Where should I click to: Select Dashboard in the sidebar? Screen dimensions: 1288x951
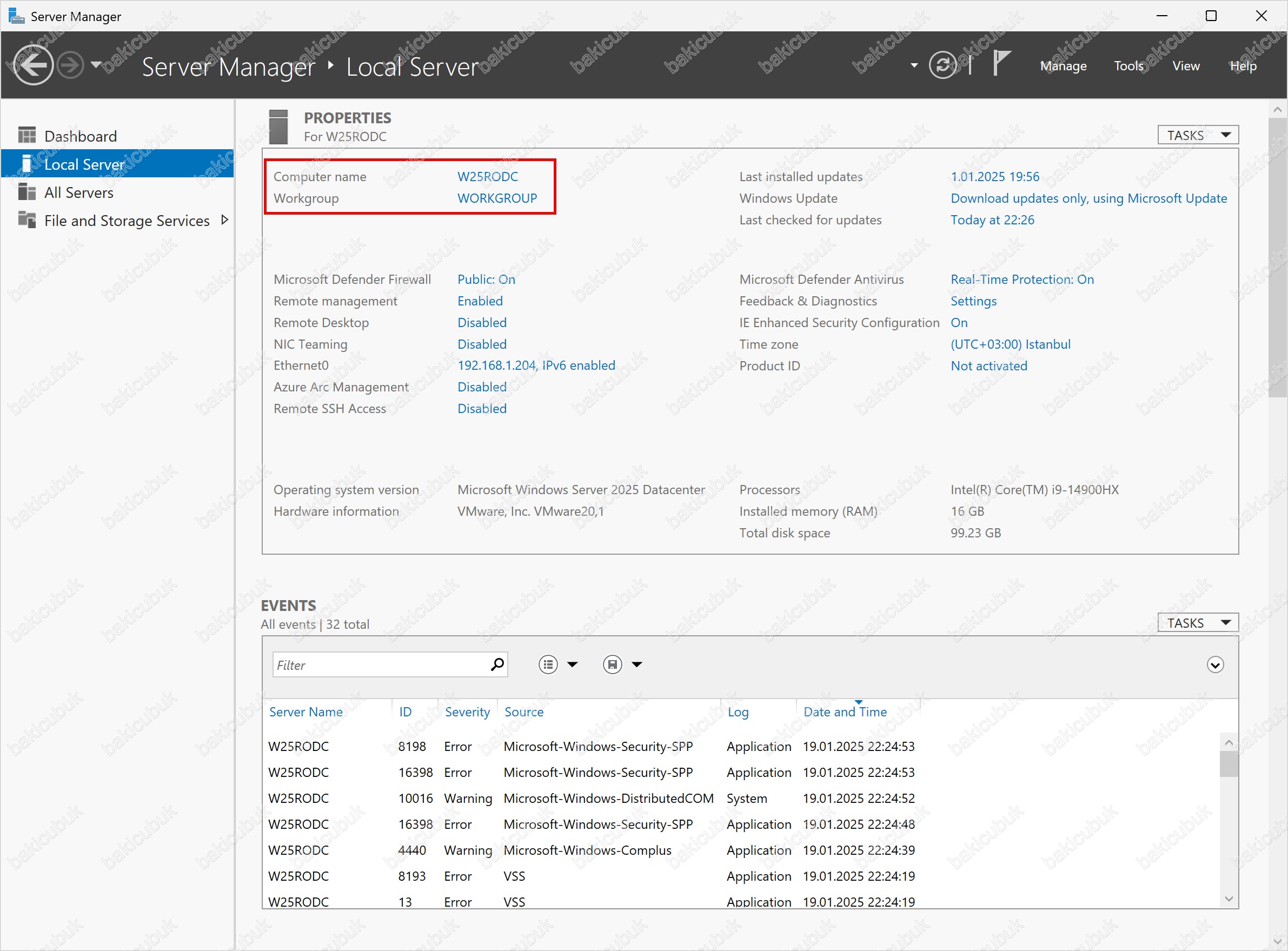(x=117, y=136)
